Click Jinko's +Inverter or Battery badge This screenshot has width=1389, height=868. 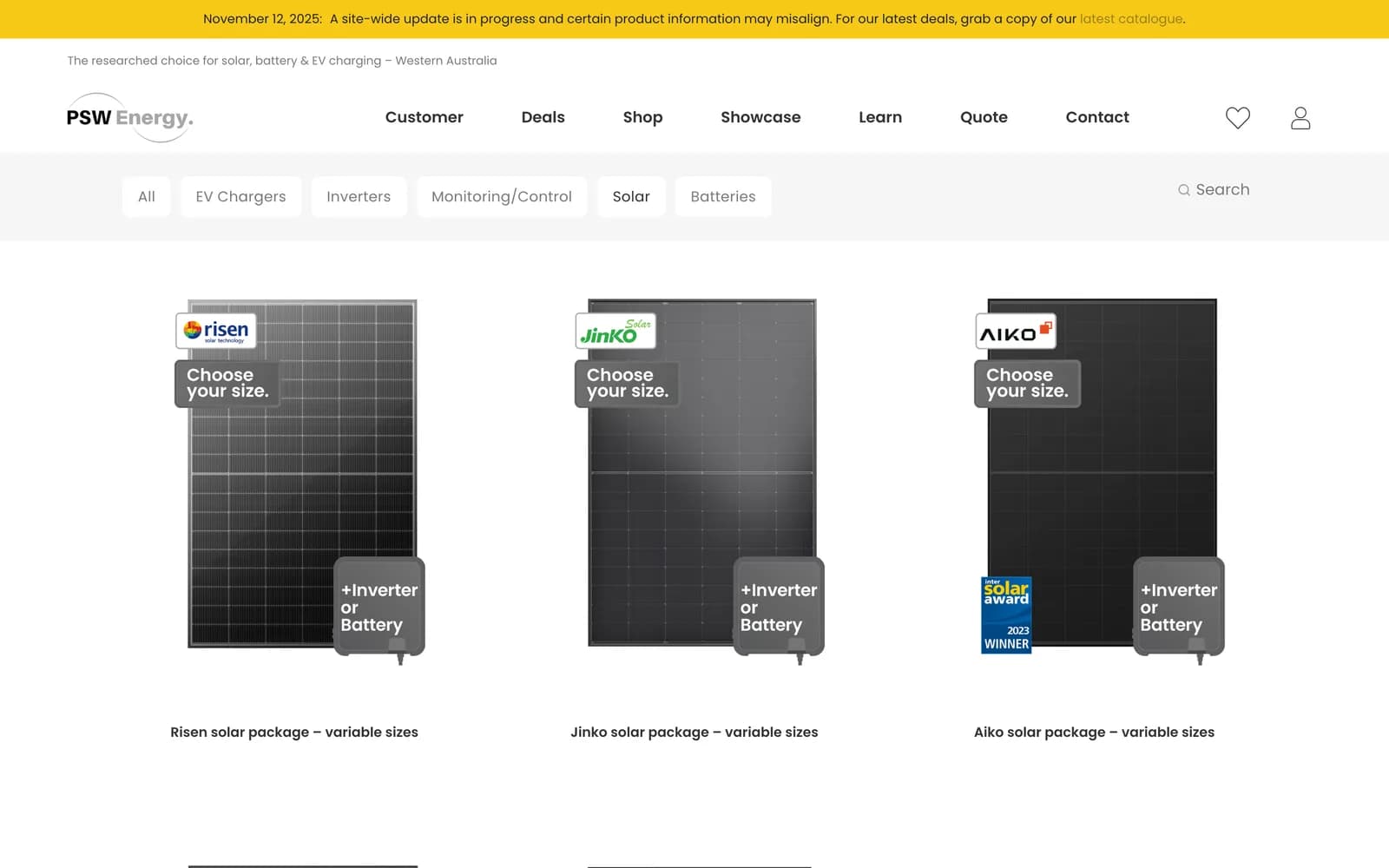pos(779,608)
